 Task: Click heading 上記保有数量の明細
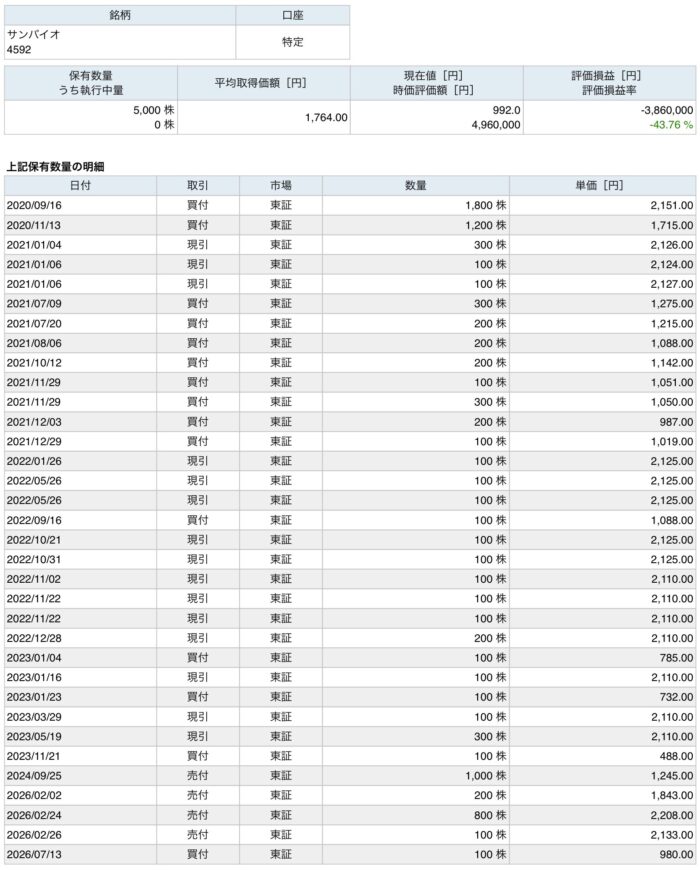(55, 167)
